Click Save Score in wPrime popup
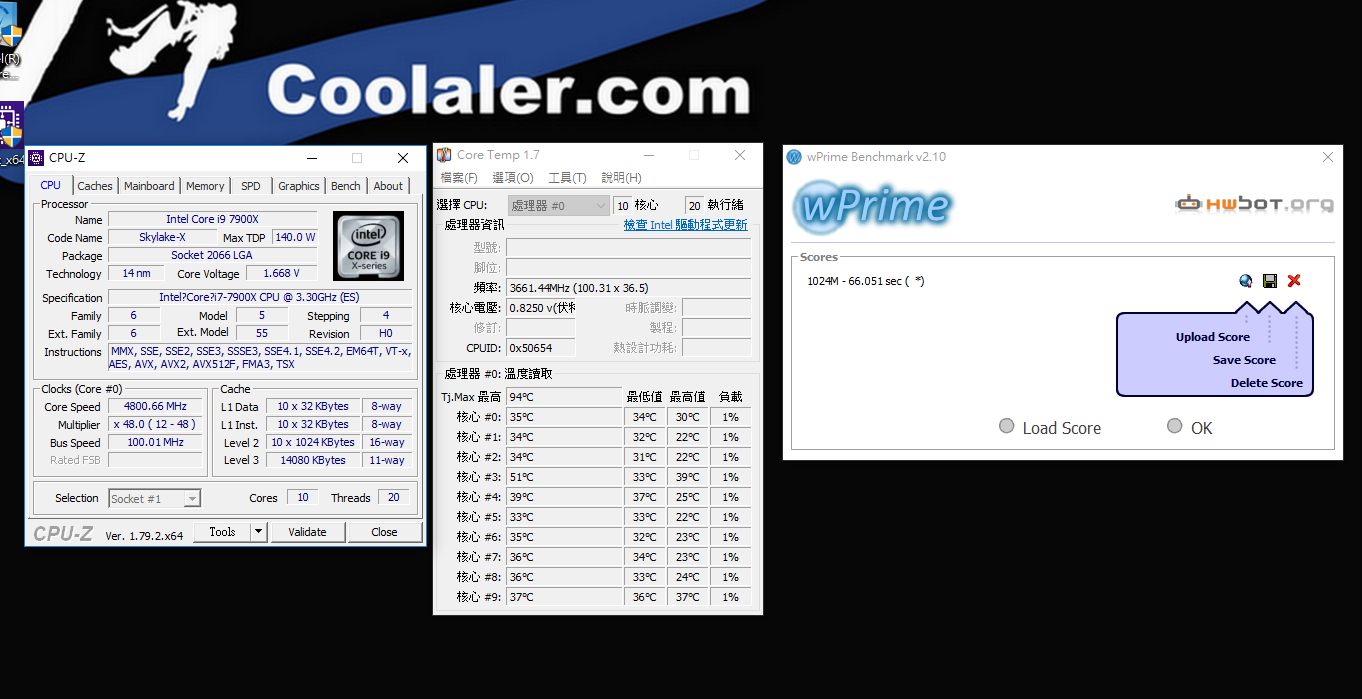Viewport: 1362px width, 699px height. click(x=1244, y=360)
